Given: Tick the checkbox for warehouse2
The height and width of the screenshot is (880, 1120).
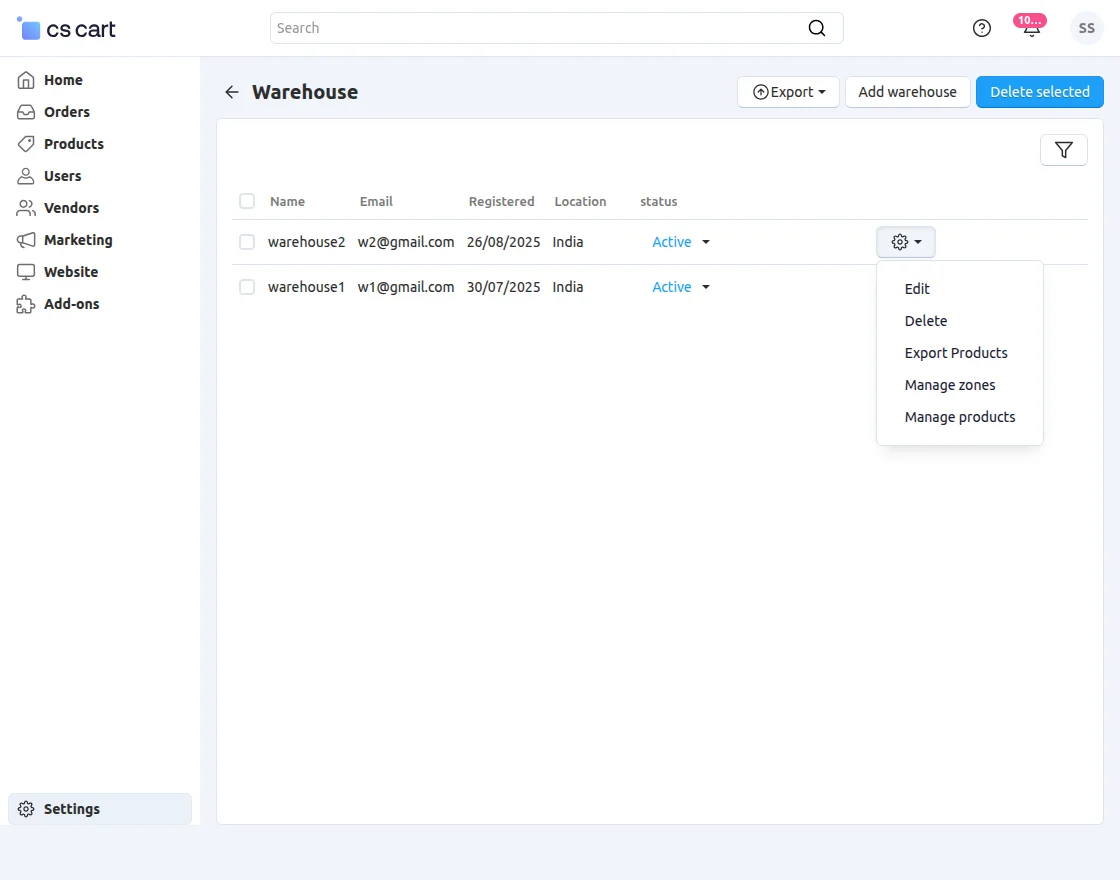Looking at the screenshot, I should point(247,242).
